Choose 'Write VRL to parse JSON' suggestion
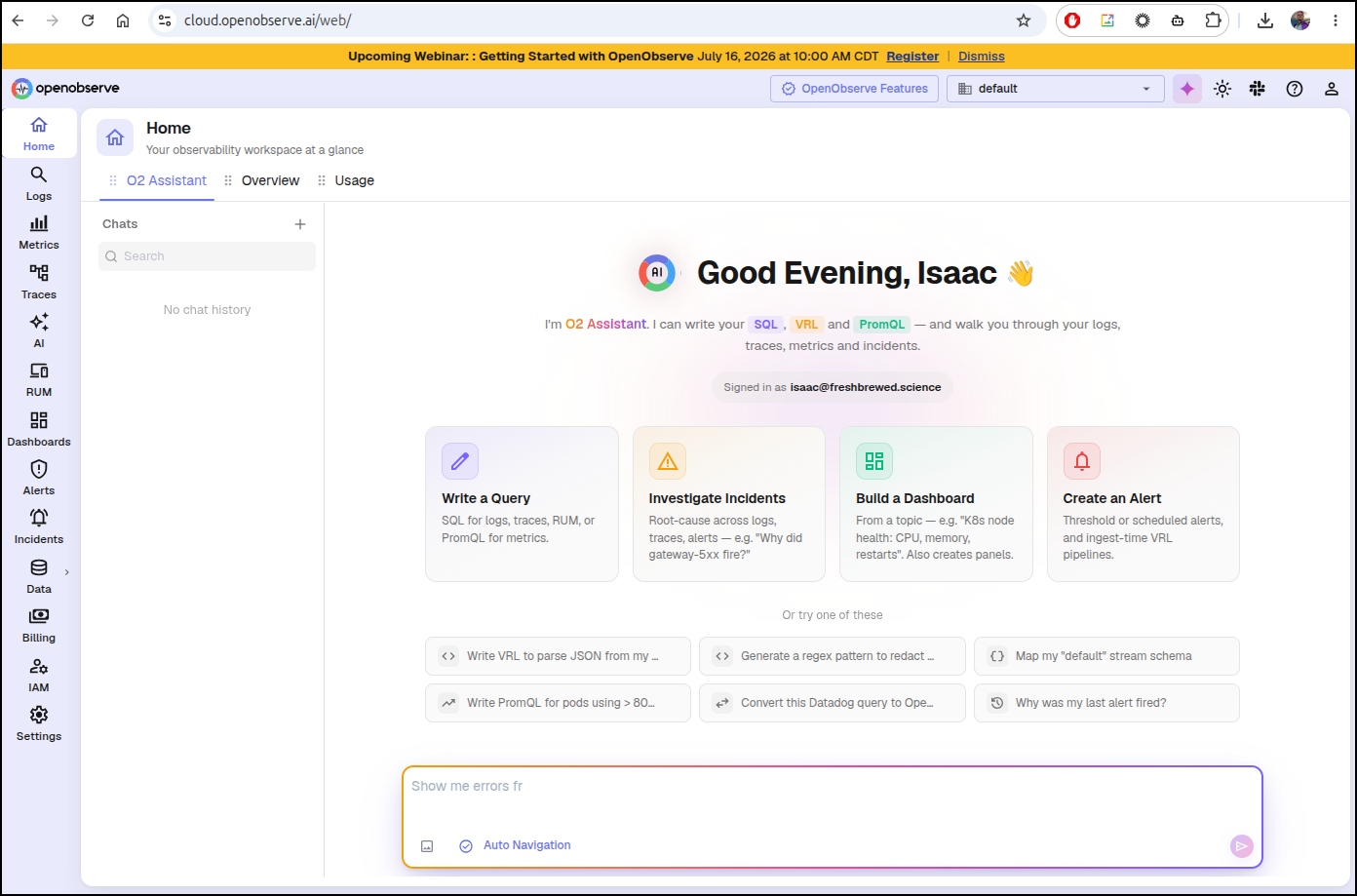 [x=558, y=656]
